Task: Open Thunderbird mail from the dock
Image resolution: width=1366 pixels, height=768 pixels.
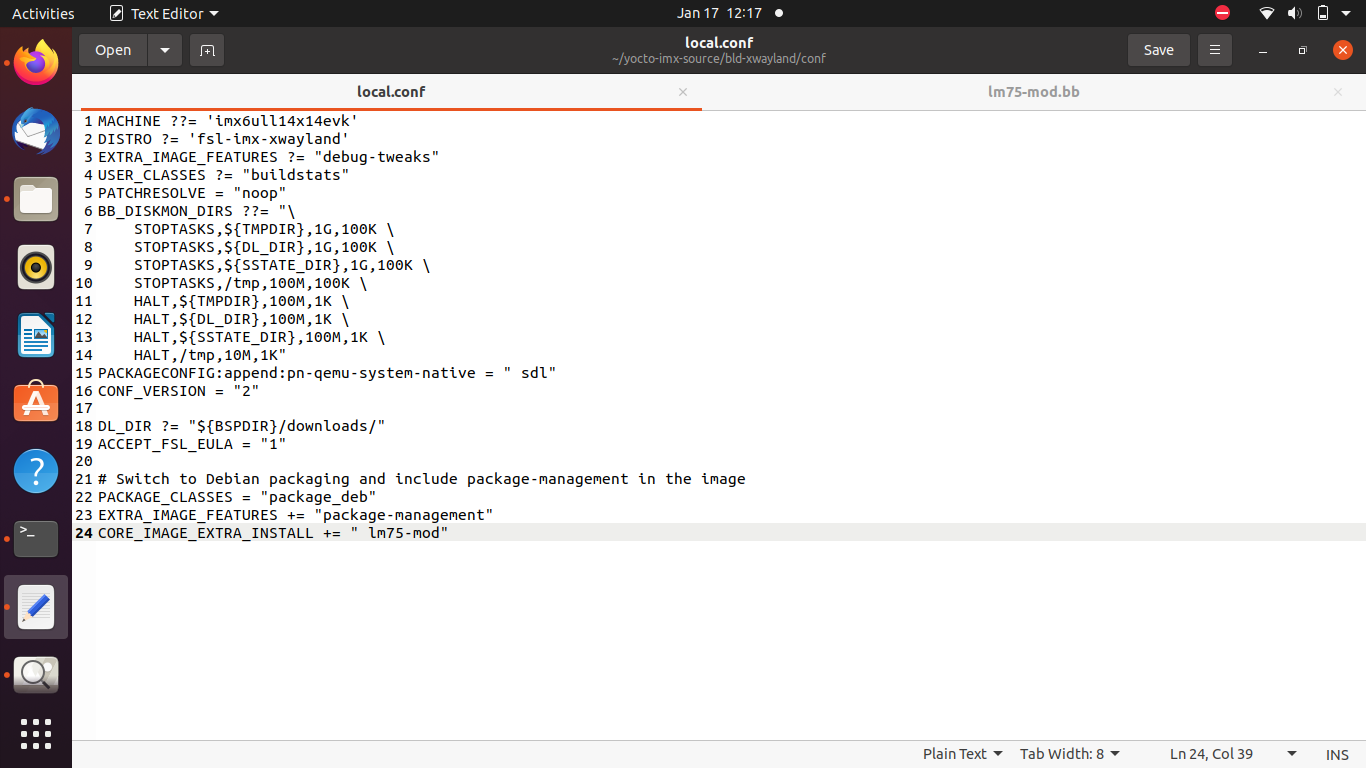Action: [36, 132]
